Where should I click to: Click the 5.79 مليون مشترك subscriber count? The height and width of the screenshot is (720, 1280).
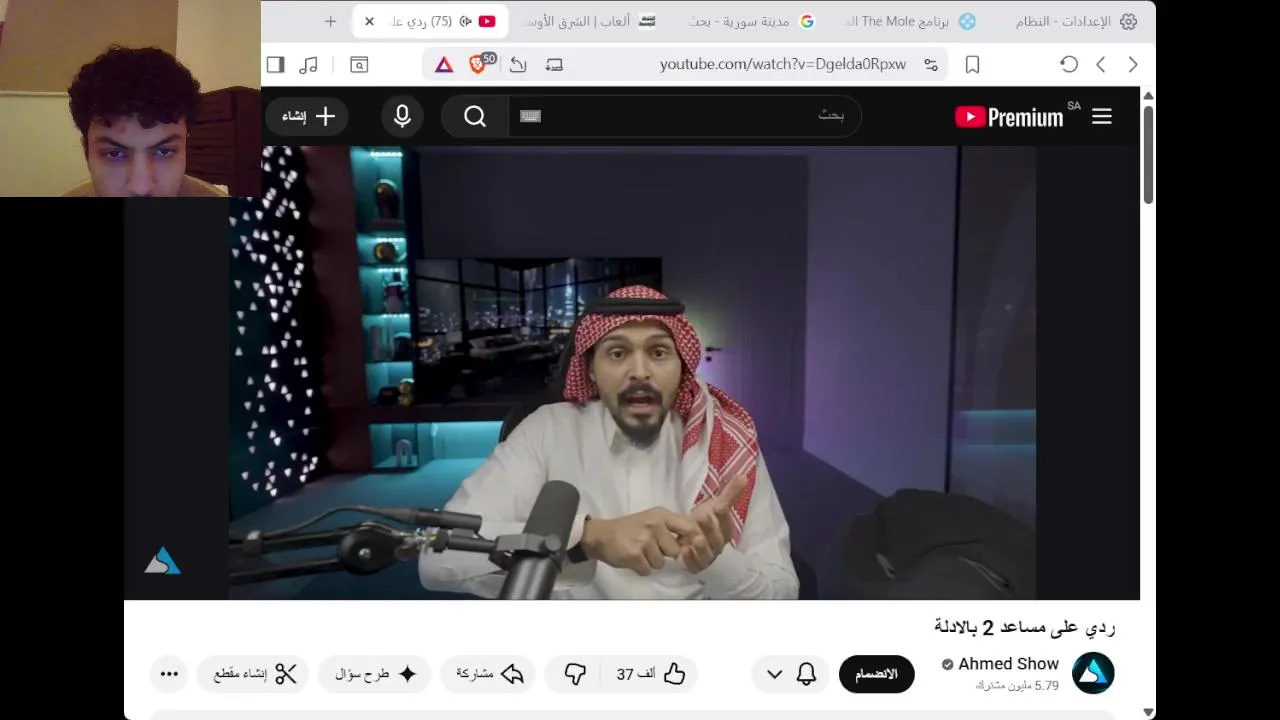[x=1017, y=686]
